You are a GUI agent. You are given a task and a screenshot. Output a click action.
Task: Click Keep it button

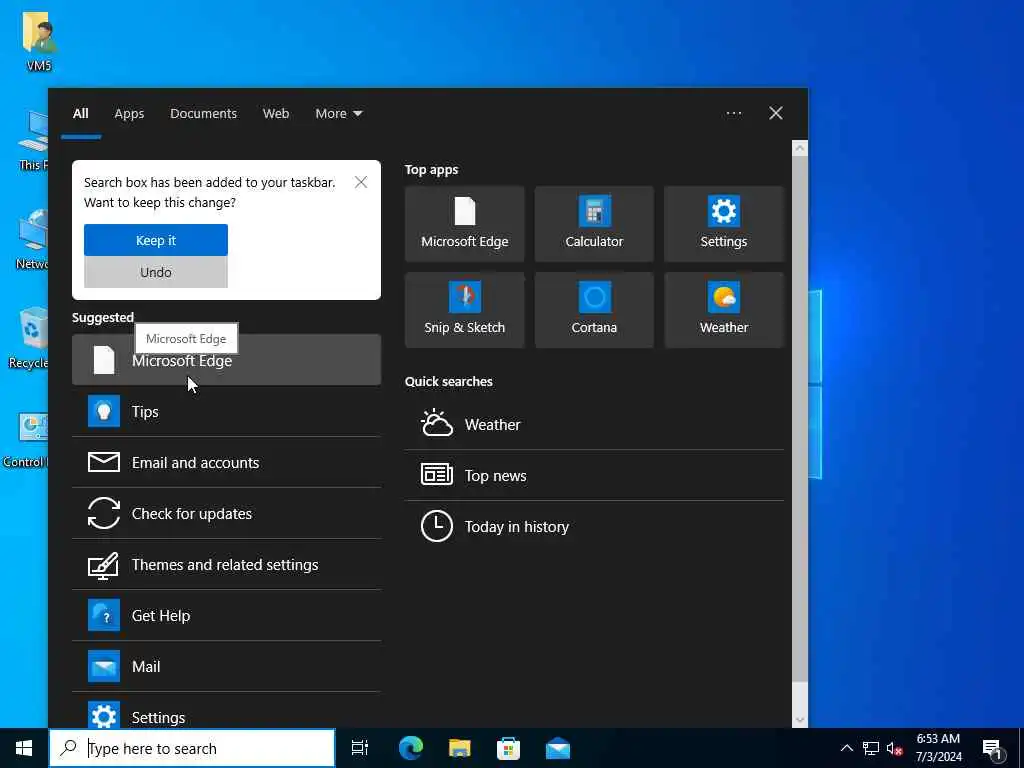coord(155,240)
